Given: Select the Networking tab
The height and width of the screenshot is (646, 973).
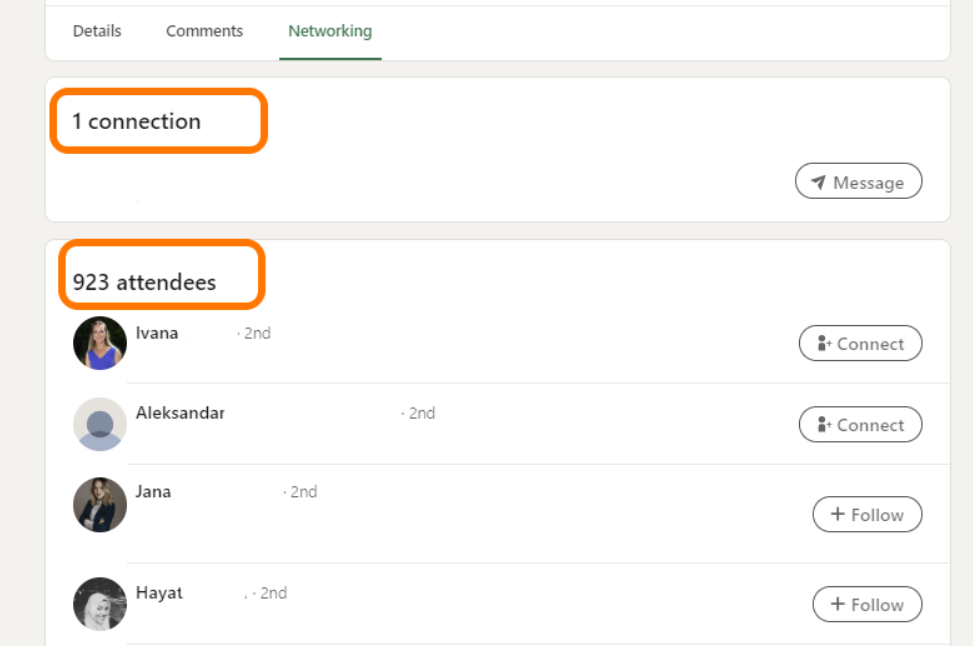Looking at the screenshot, I should (x=330, y=31).
